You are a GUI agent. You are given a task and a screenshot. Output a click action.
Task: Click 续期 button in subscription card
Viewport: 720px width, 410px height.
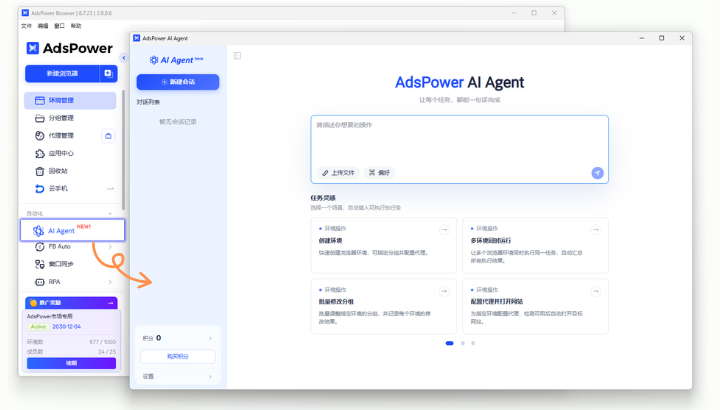coord(71,363)
